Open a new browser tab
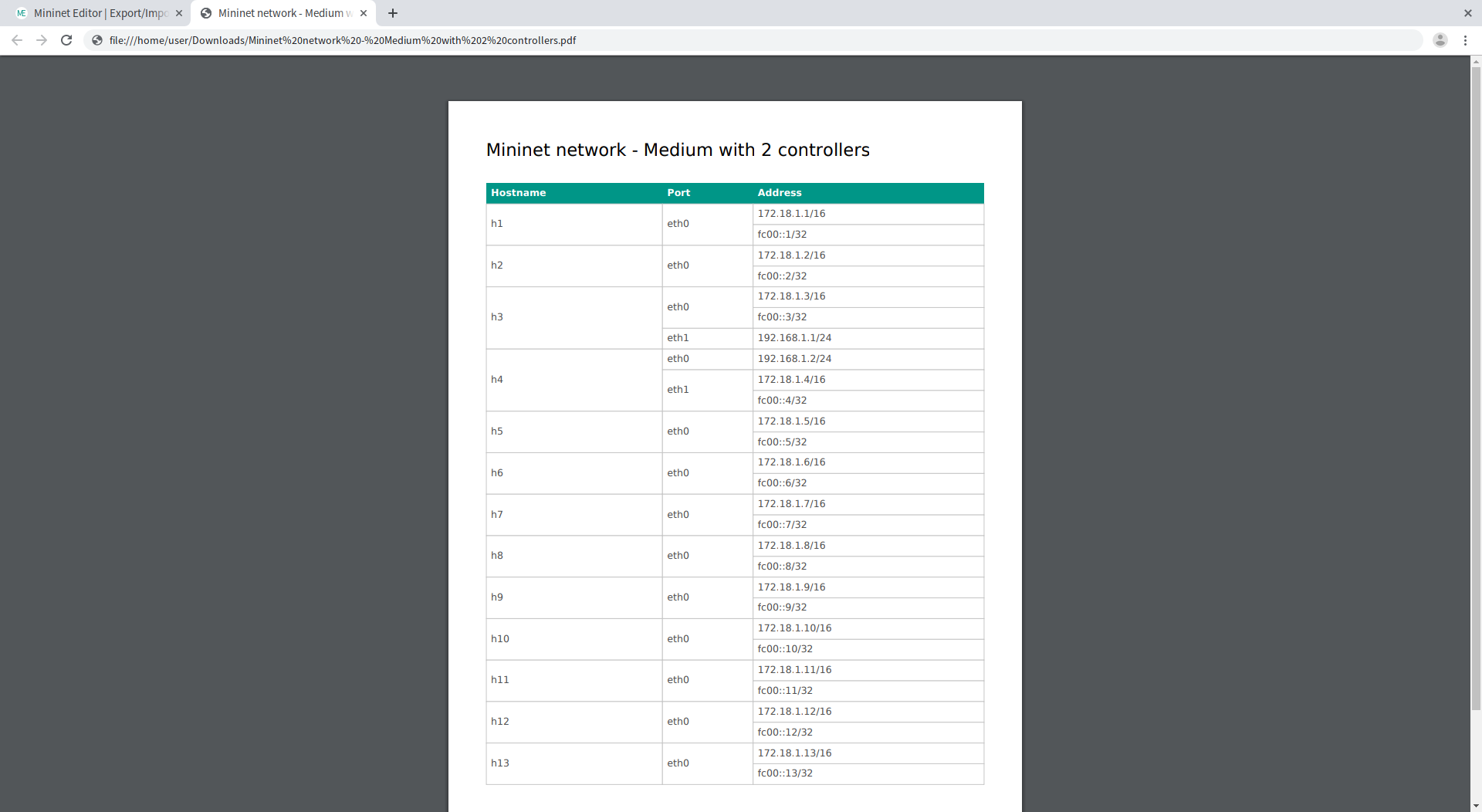1482x812 pixels. tap(393, 13)
